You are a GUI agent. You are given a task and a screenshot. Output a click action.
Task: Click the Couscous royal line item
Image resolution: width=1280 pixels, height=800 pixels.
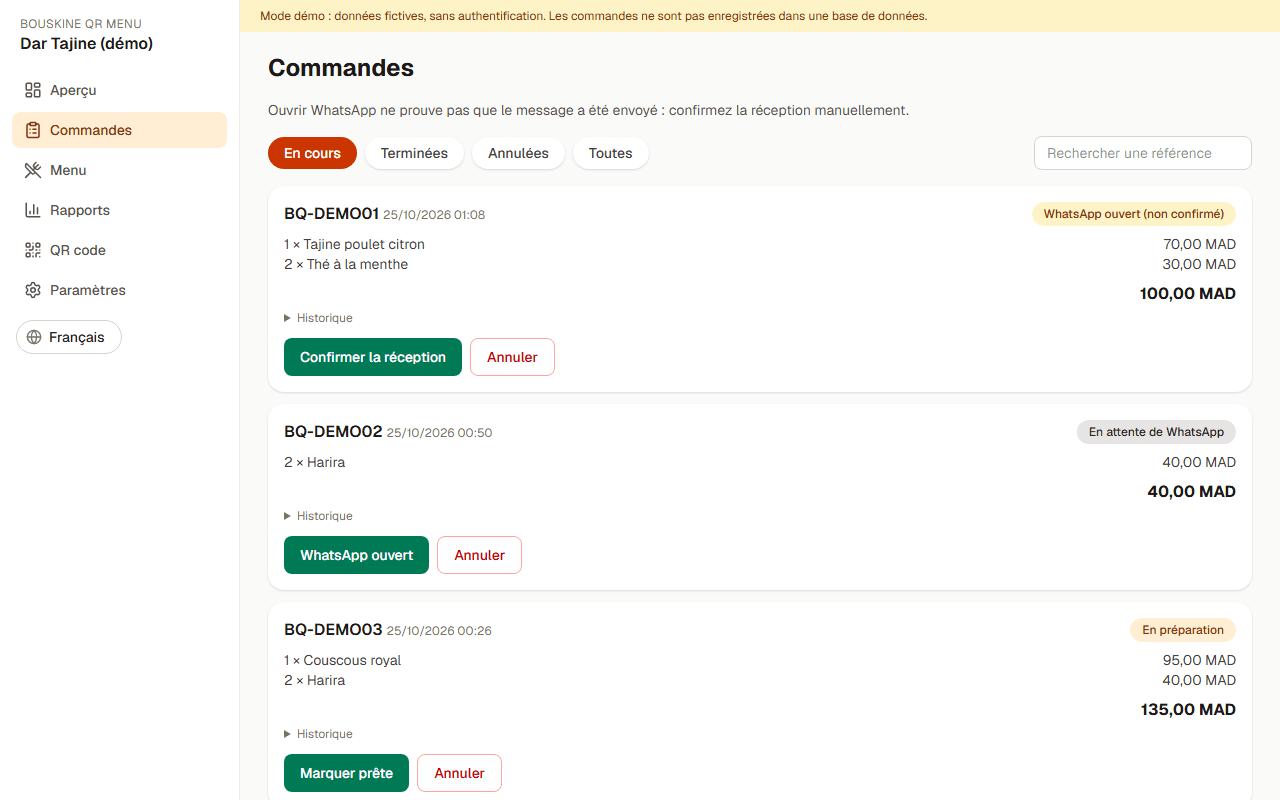click(342, 660)
